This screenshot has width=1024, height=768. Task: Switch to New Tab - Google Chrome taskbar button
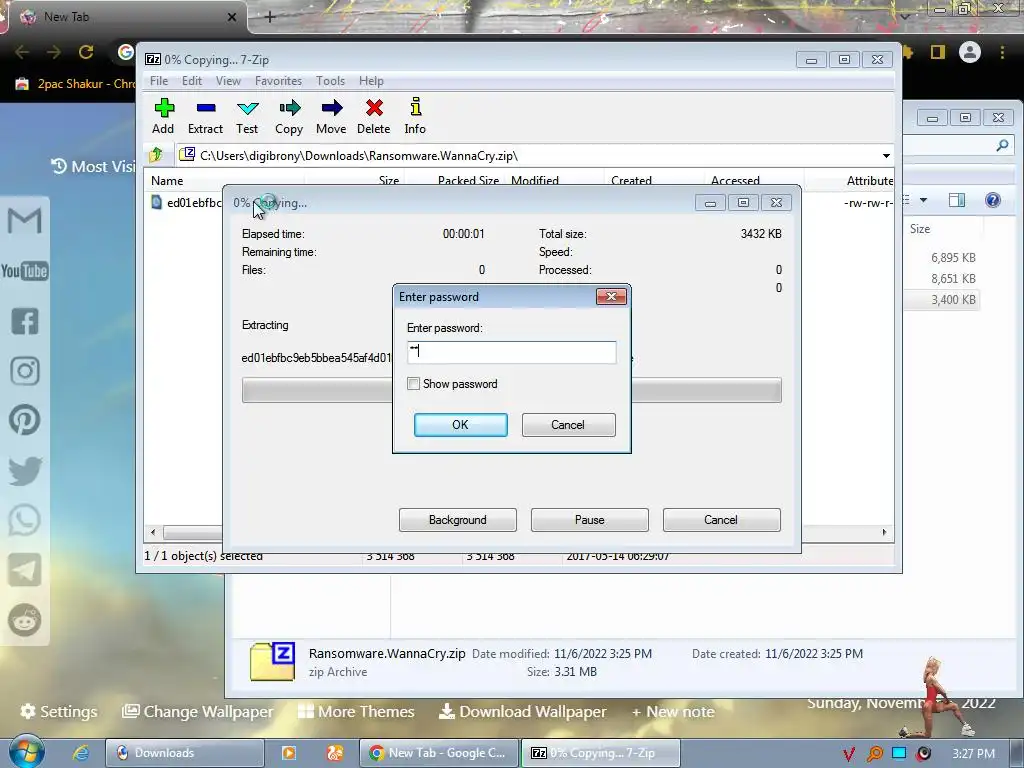click(x=439, y=753)
